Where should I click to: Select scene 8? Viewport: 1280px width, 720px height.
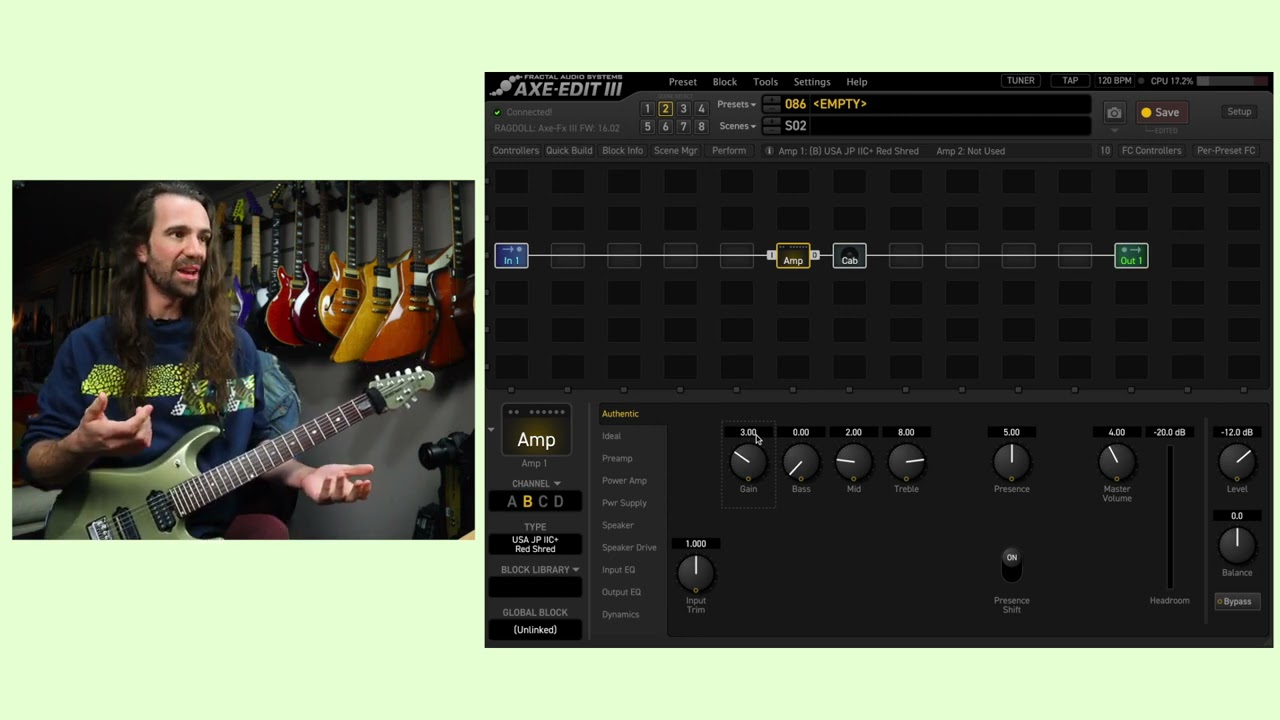701,127
